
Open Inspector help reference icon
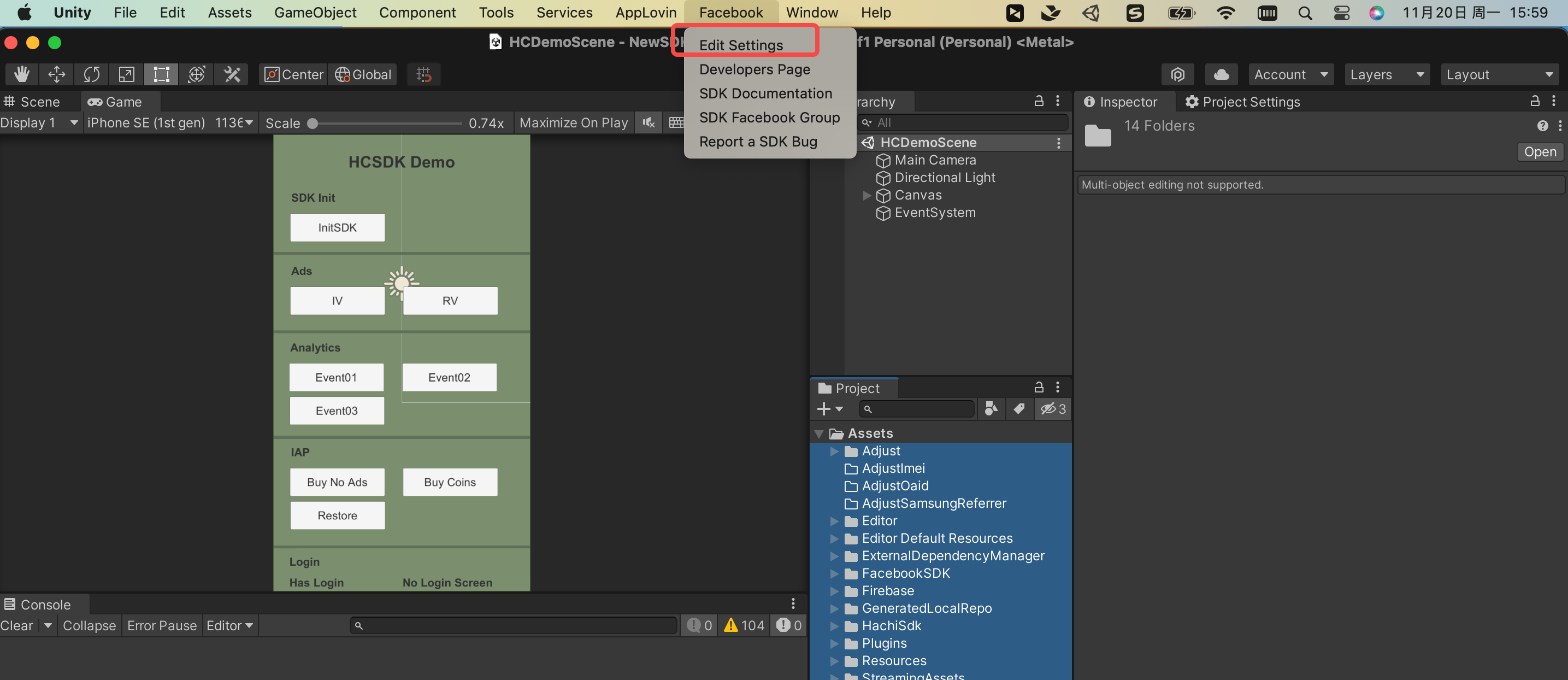tap(1542, 125)
